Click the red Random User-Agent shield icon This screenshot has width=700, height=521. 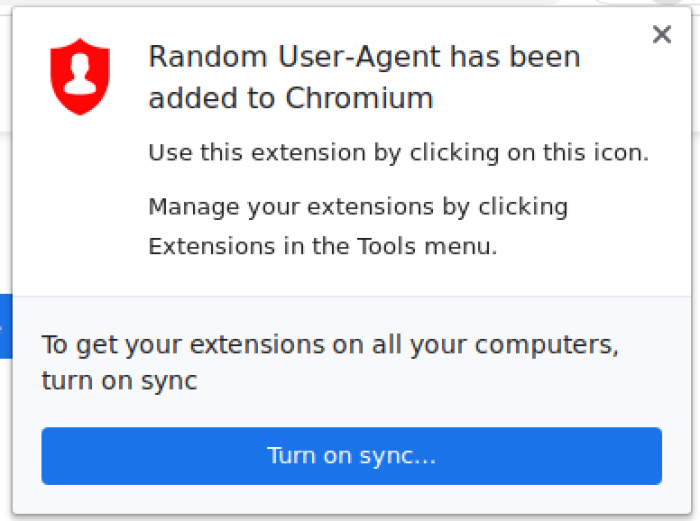[x=79, y=77]
